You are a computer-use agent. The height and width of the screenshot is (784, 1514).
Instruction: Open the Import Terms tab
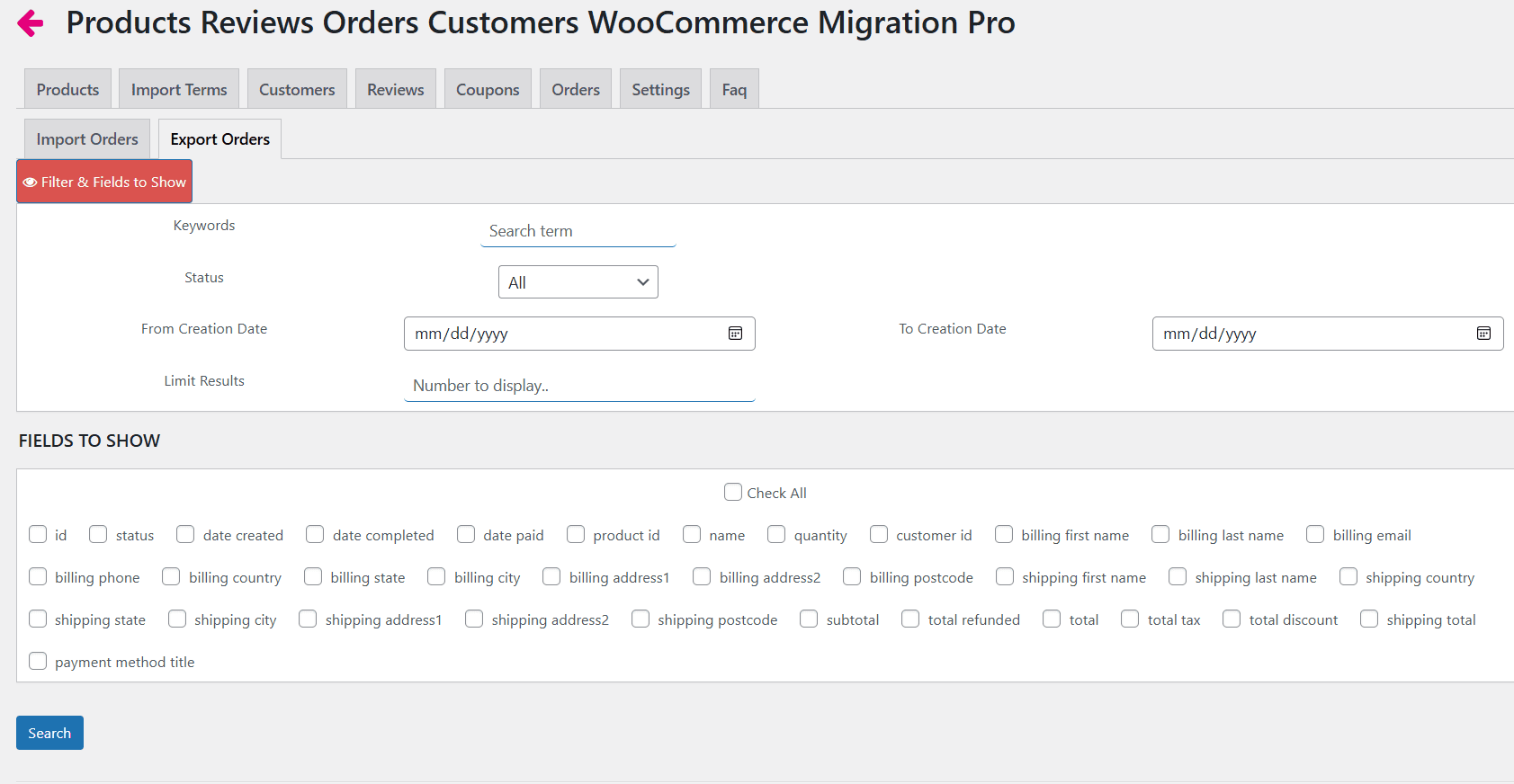click(179, 89)
